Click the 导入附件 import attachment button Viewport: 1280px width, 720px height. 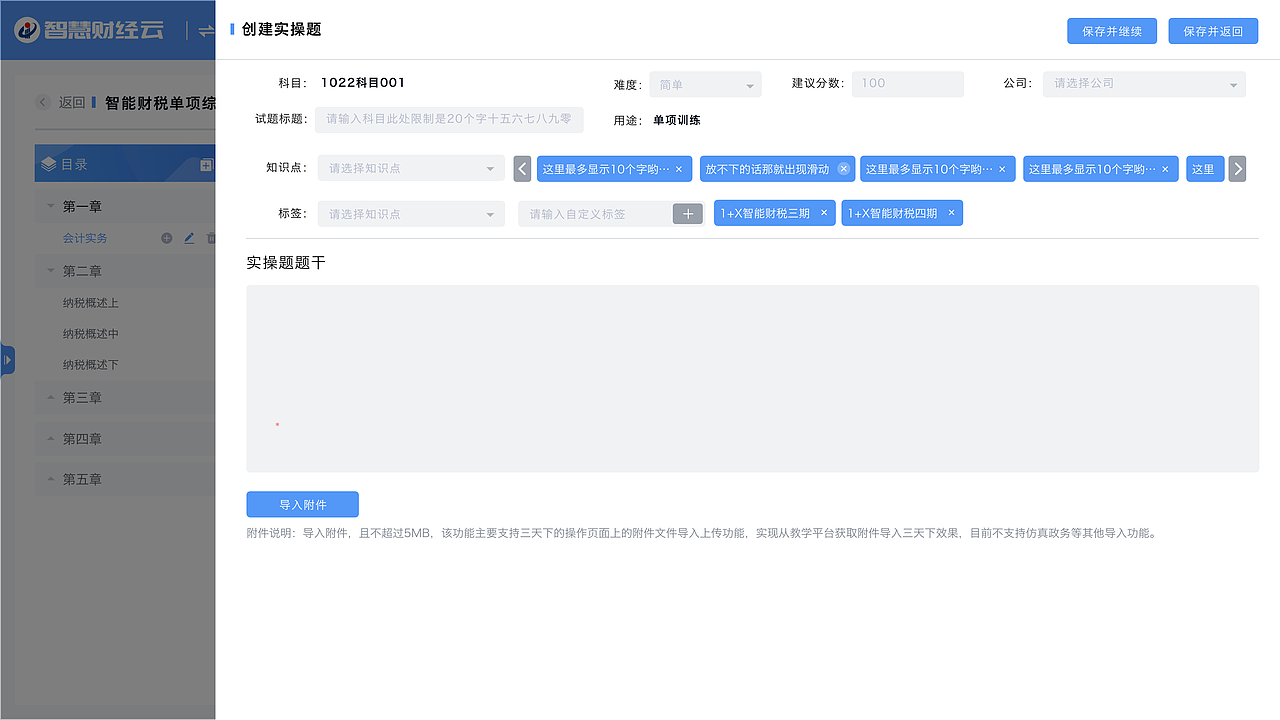click(x=302, y=504)
